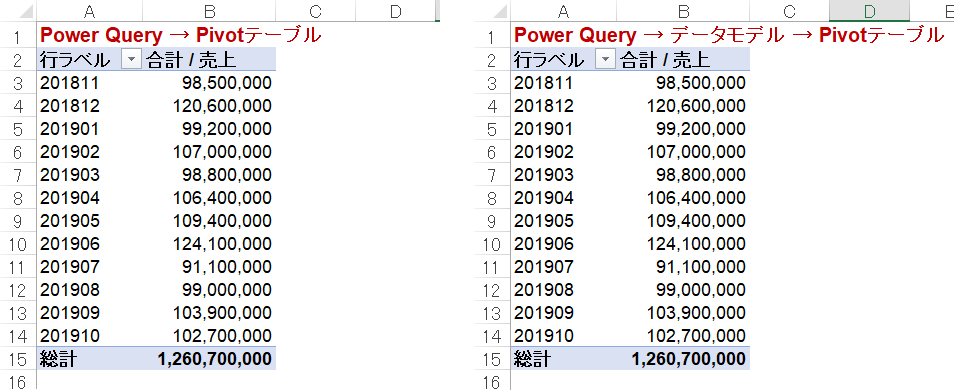Select 102,700,000 value in left pivot

pos(221,336)
